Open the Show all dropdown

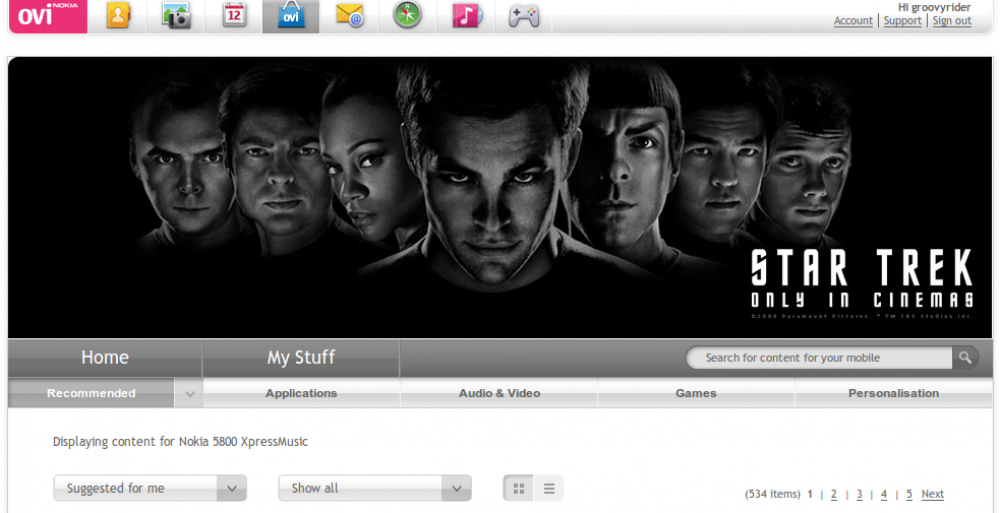[375, 488]
